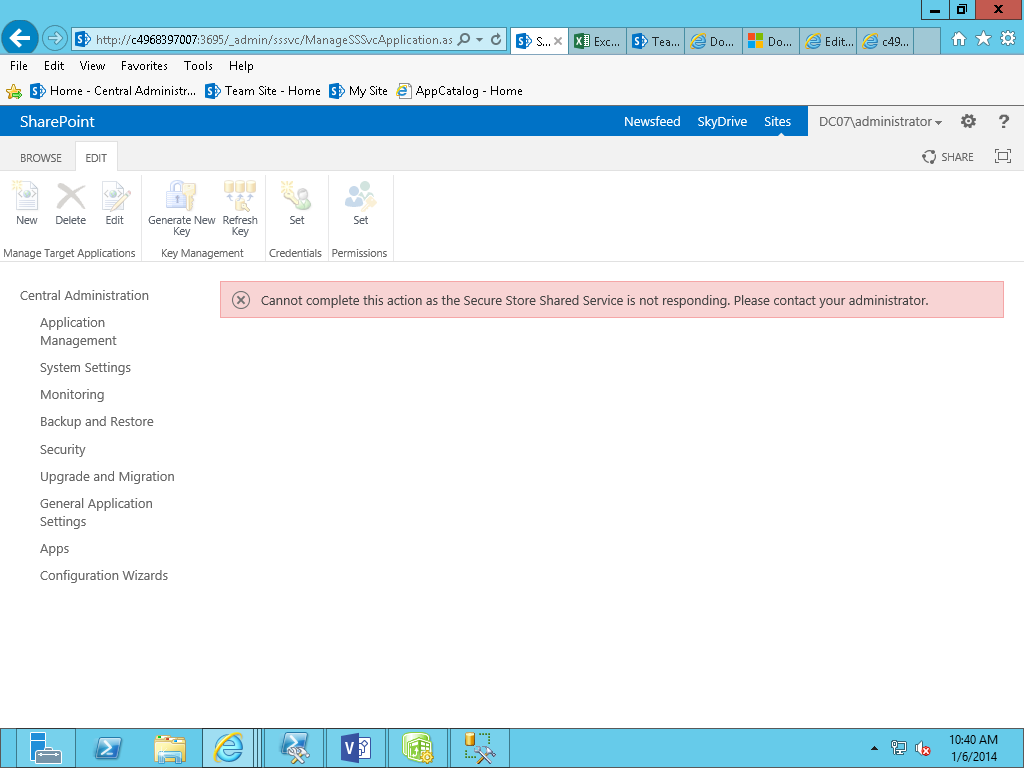Switch to the Exc... browser tab
This screenshot has width=1024, height=768.
click(x=597, y=41)
